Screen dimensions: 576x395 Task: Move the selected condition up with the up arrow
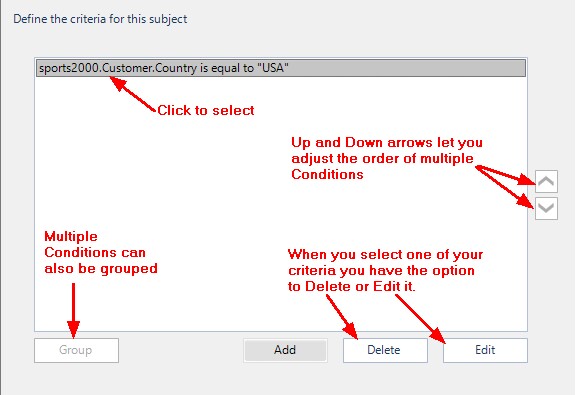tap(546, 181)
